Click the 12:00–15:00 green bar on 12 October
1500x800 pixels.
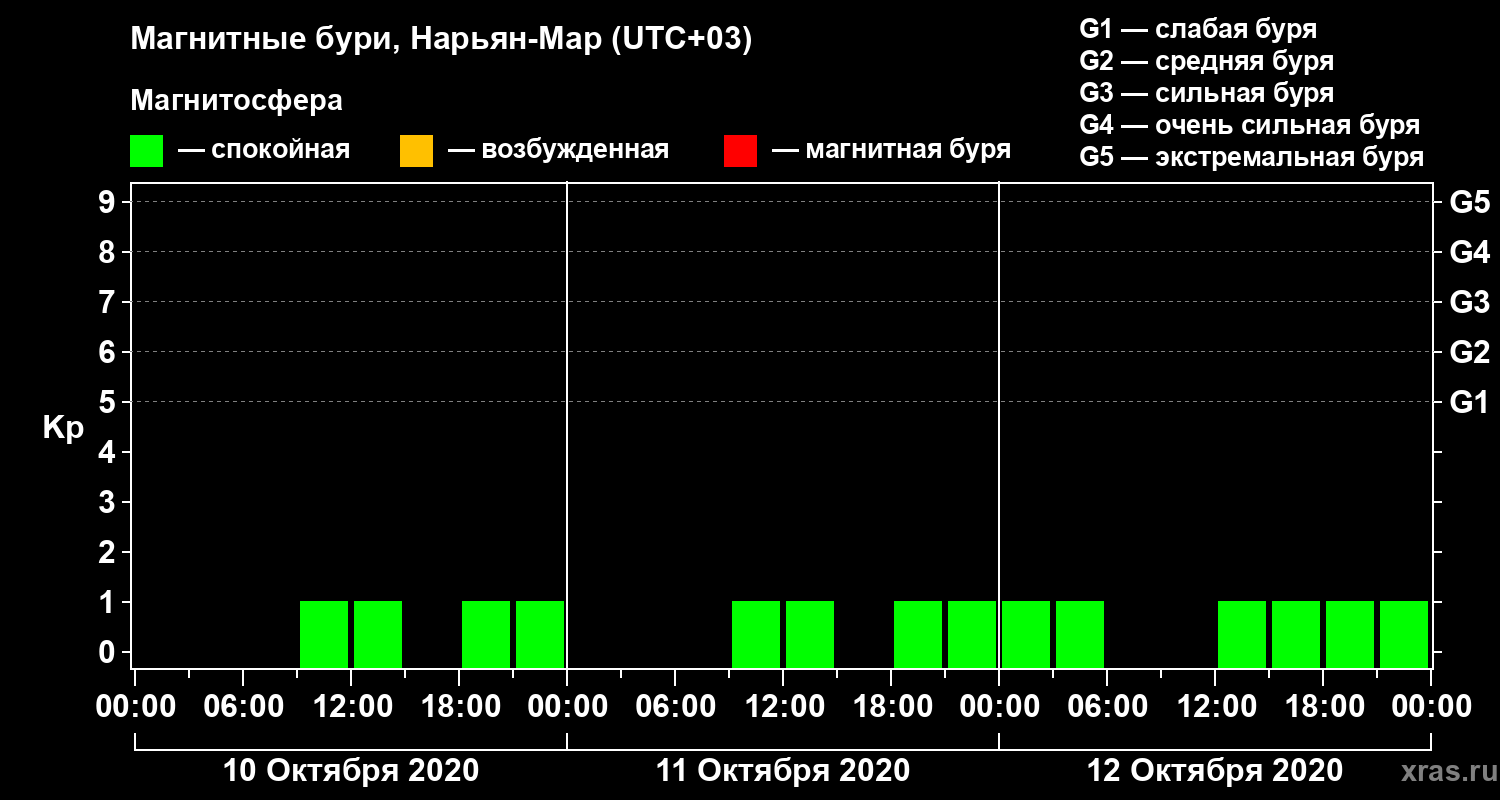(1242, 634)
